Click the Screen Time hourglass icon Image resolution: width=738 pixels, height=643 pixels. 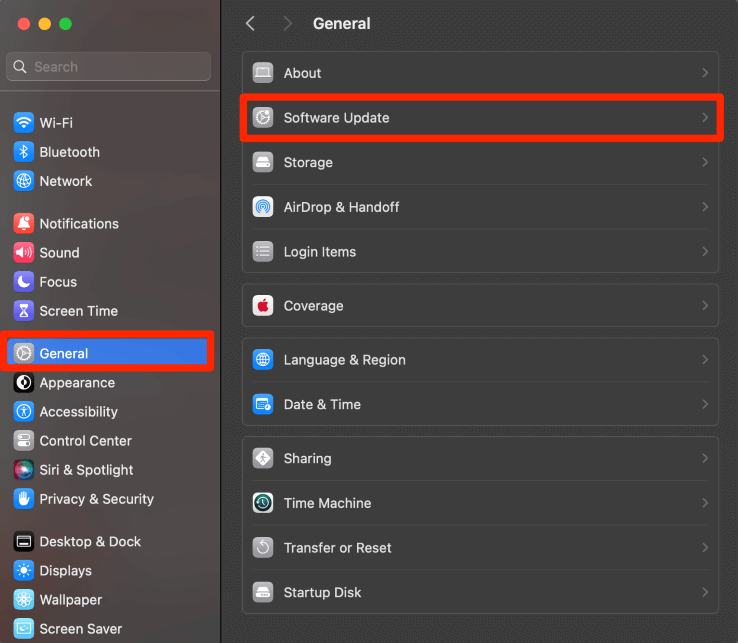coord(24,311)
